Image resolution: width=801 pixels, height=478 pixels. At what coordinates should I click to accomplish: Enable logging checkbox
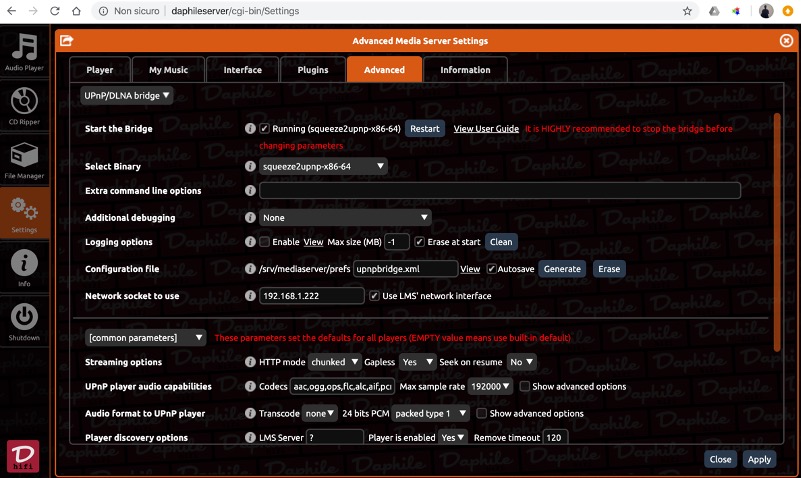[x=265, y=242]
